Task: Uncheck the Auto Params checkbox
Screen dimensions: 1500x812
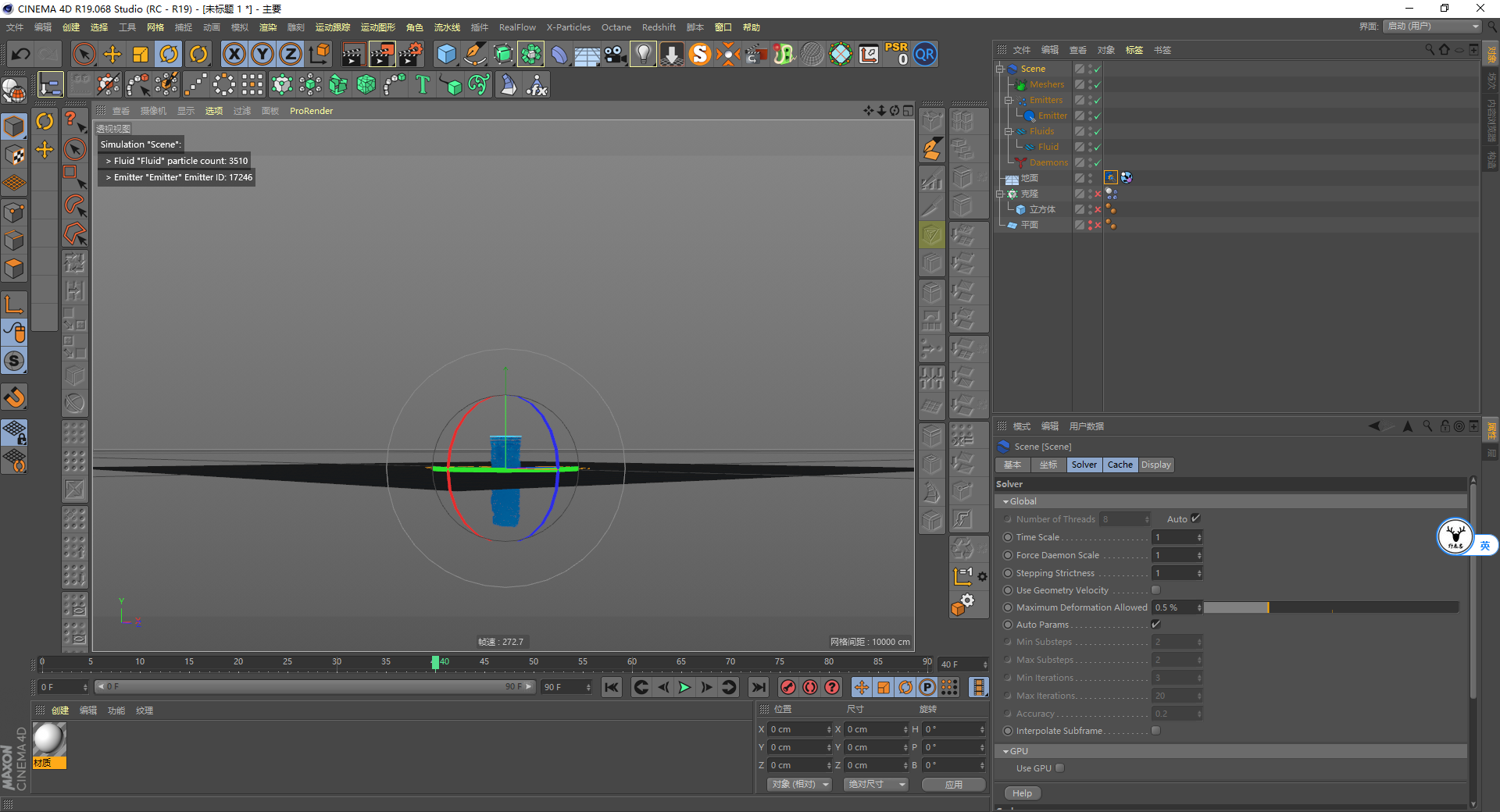Action: pos(1155,625)
